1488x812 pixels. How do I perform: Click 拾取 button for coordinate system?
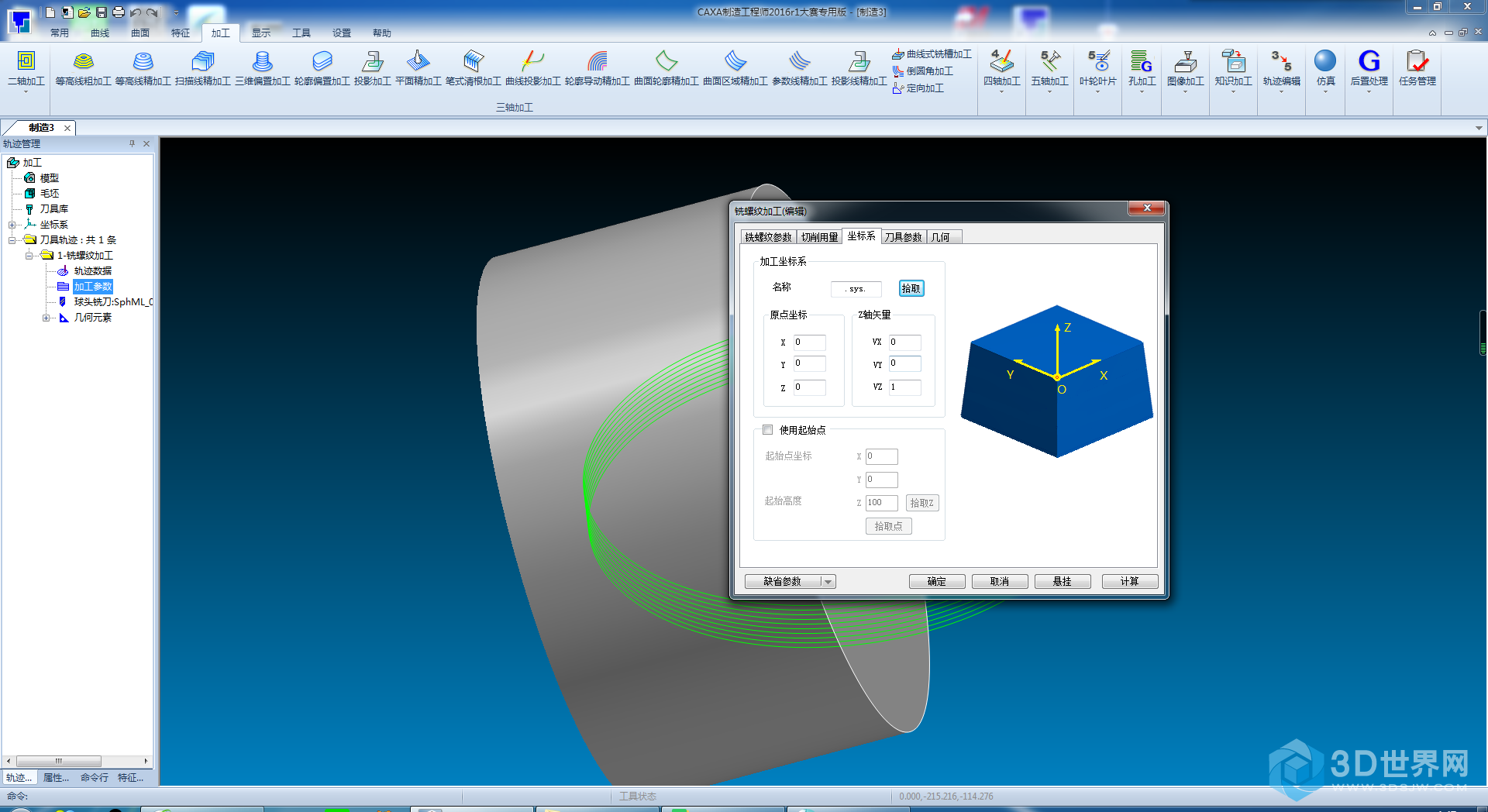911,288
